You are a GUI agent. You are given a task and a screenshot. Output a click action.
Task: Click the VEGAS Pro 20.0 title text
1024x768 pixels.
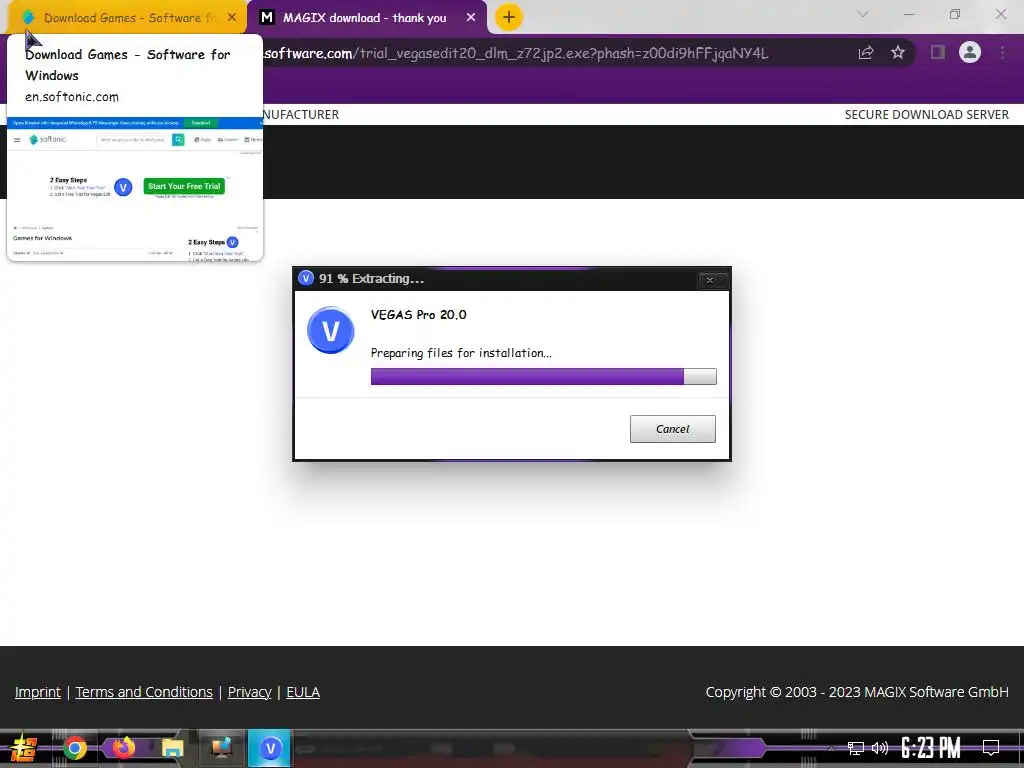419,315
